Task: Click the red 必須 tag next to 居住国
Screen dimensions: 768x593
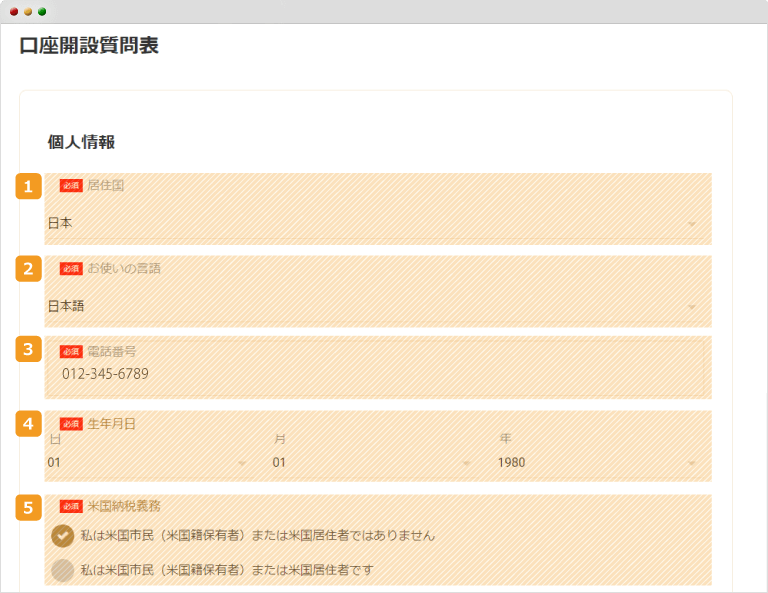Action: pos(71,186)
